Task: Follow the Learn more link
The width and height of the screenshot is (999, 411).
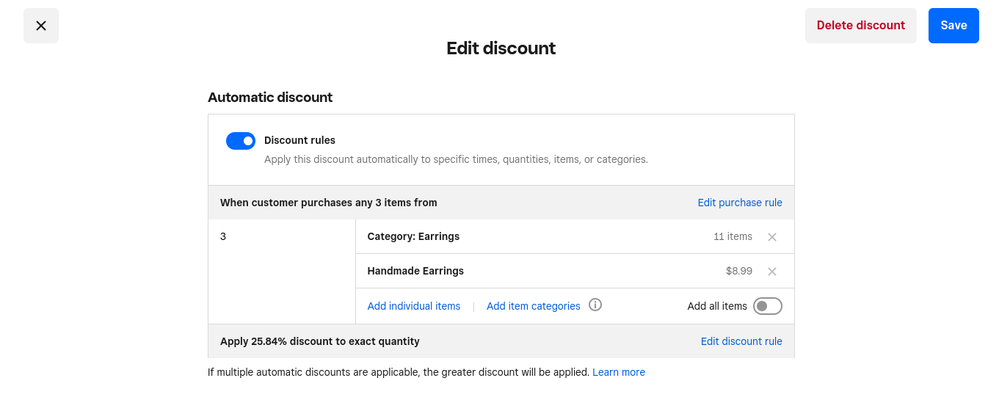Action: pyautogui.click(x=618, y=372)
